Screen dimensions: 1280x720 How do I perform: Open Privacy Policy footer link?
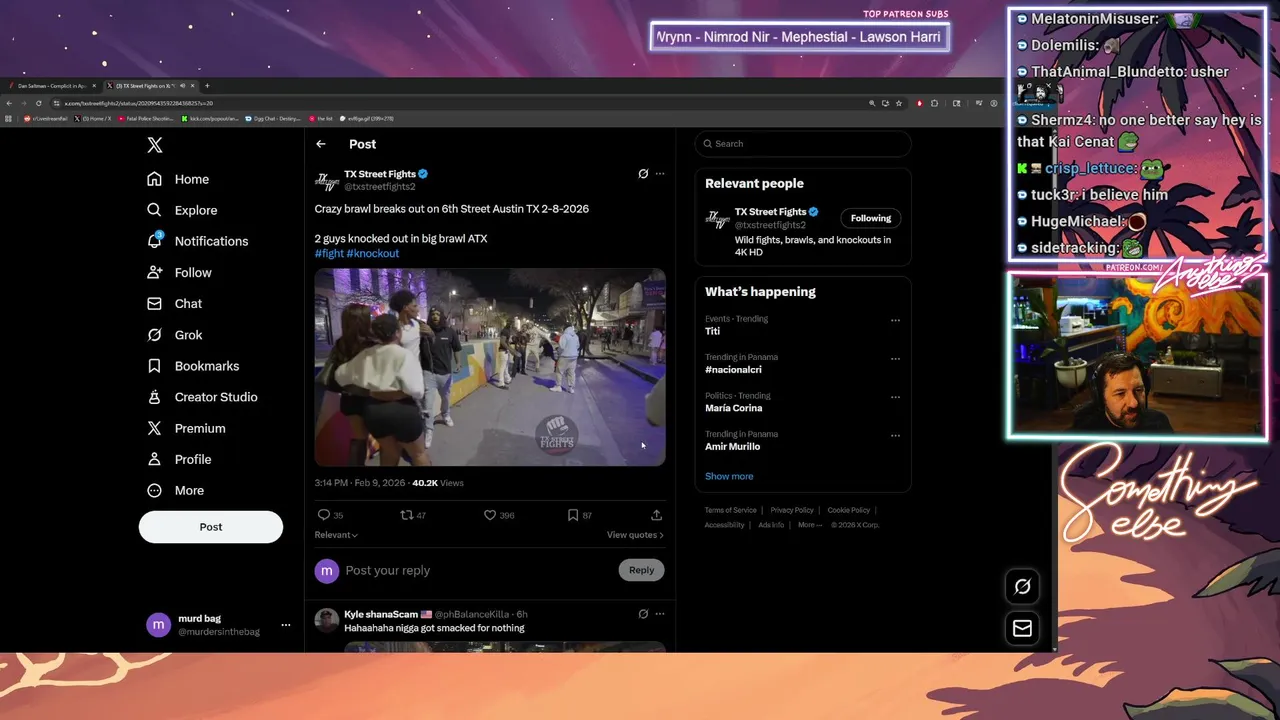(792, 510)
